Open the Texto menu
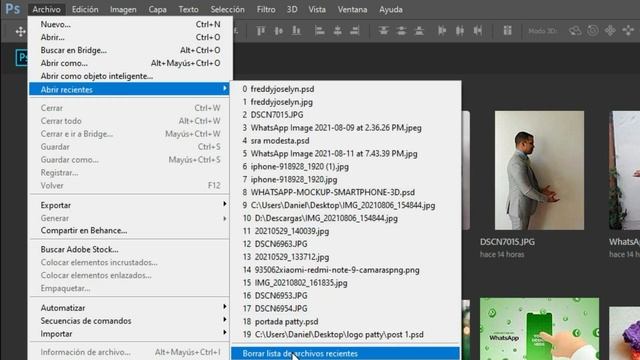 click(x=188, y=9)
